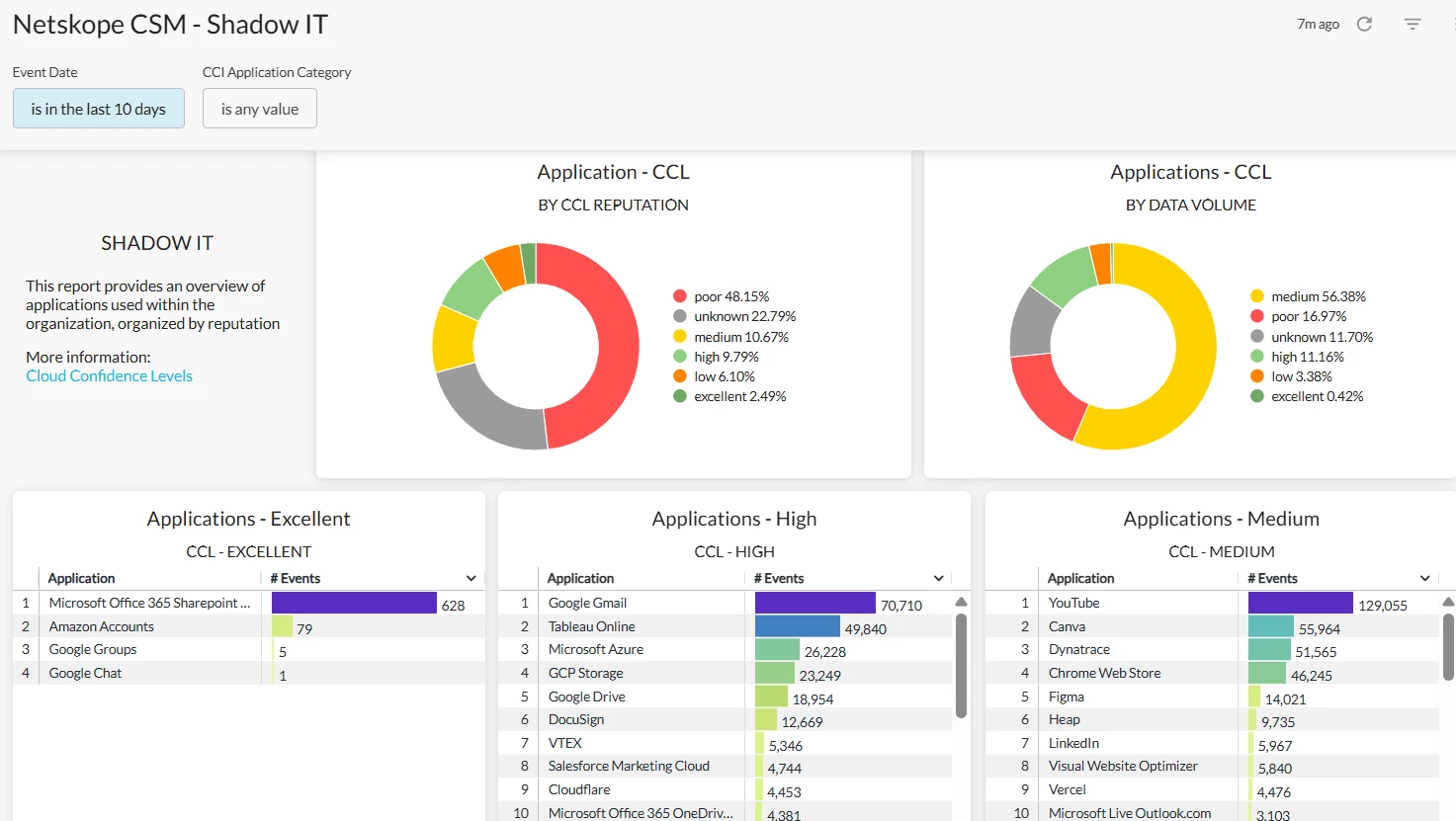Select the 'Salesforce Marketing Cloud' row

pos(725,766)
